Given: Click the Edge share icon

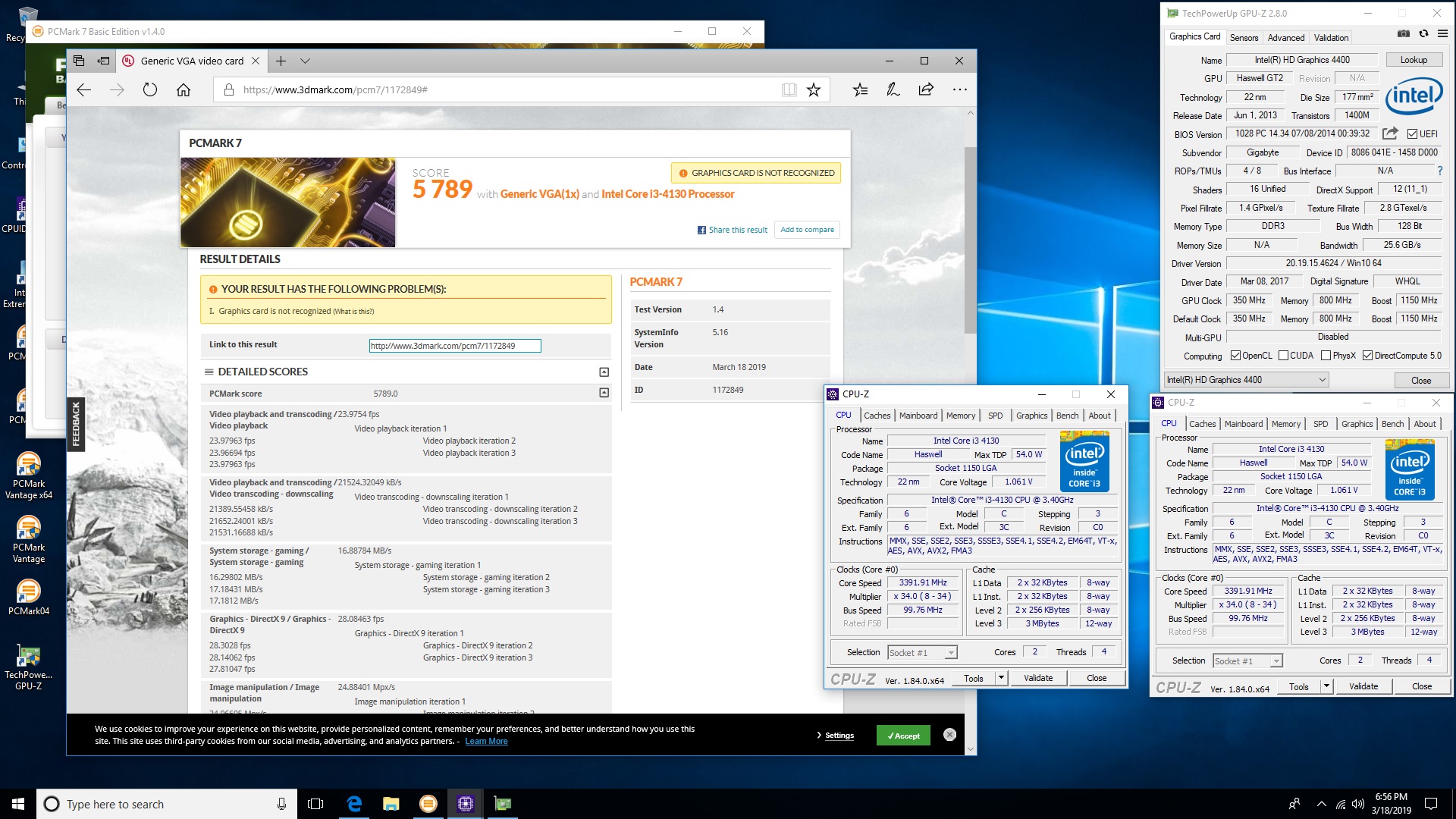Looking at the screenshot, I should [x=926, y=89].
